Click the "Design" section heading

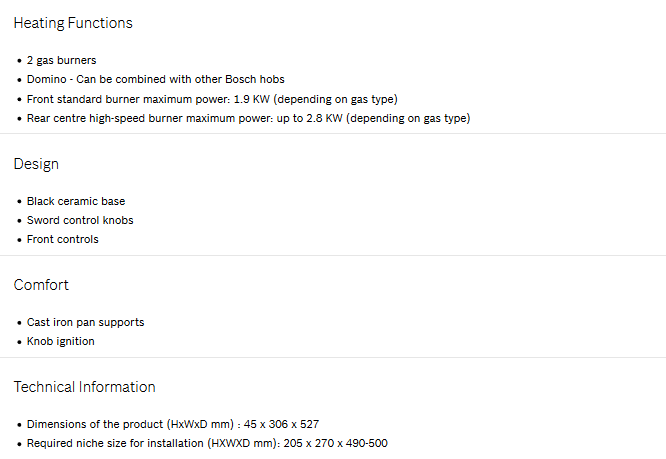coord(36,164)
